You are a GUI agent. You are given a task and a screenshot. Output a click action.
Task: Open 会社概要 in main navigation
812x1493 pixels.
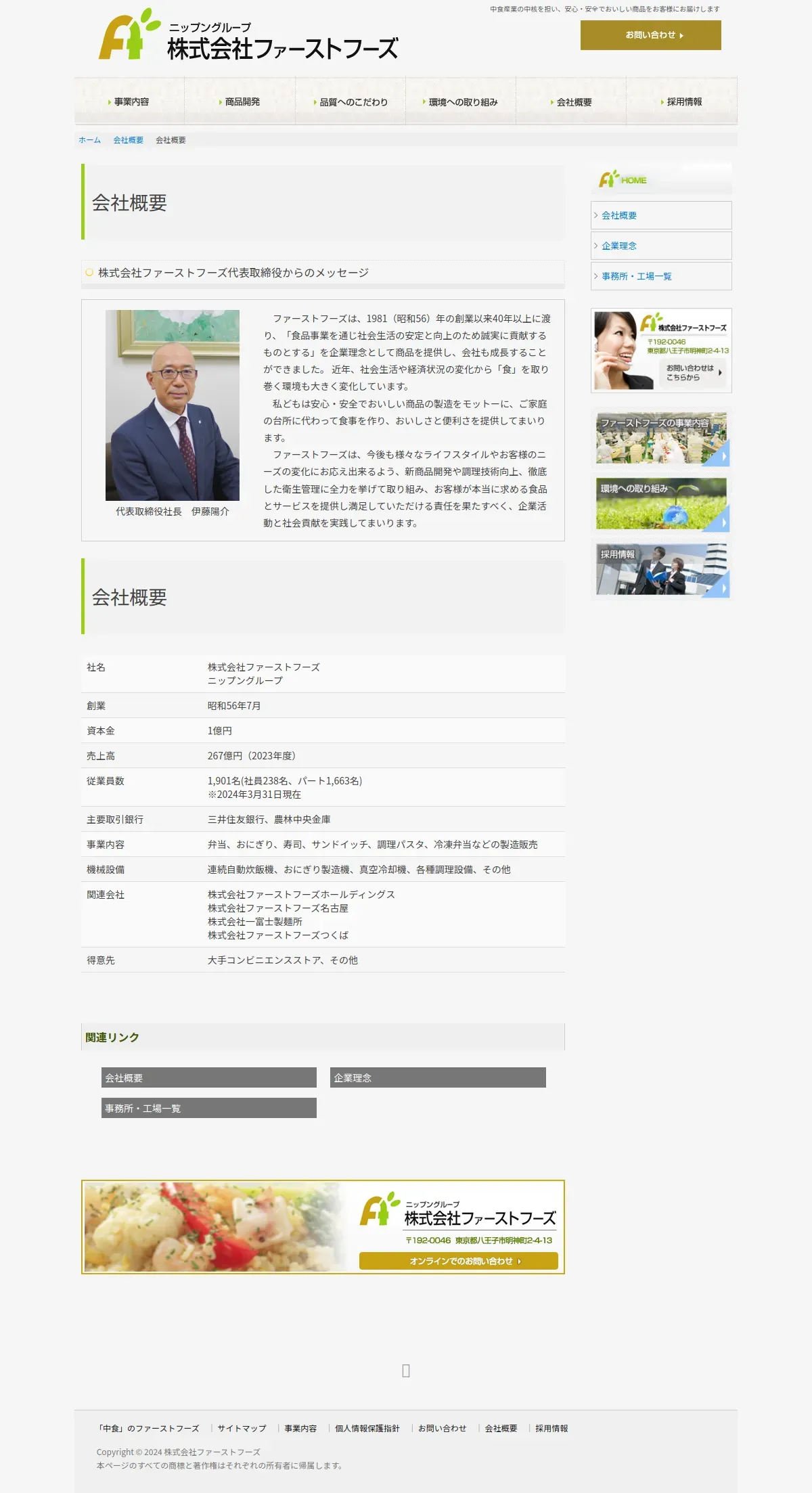tap(571, 102)
